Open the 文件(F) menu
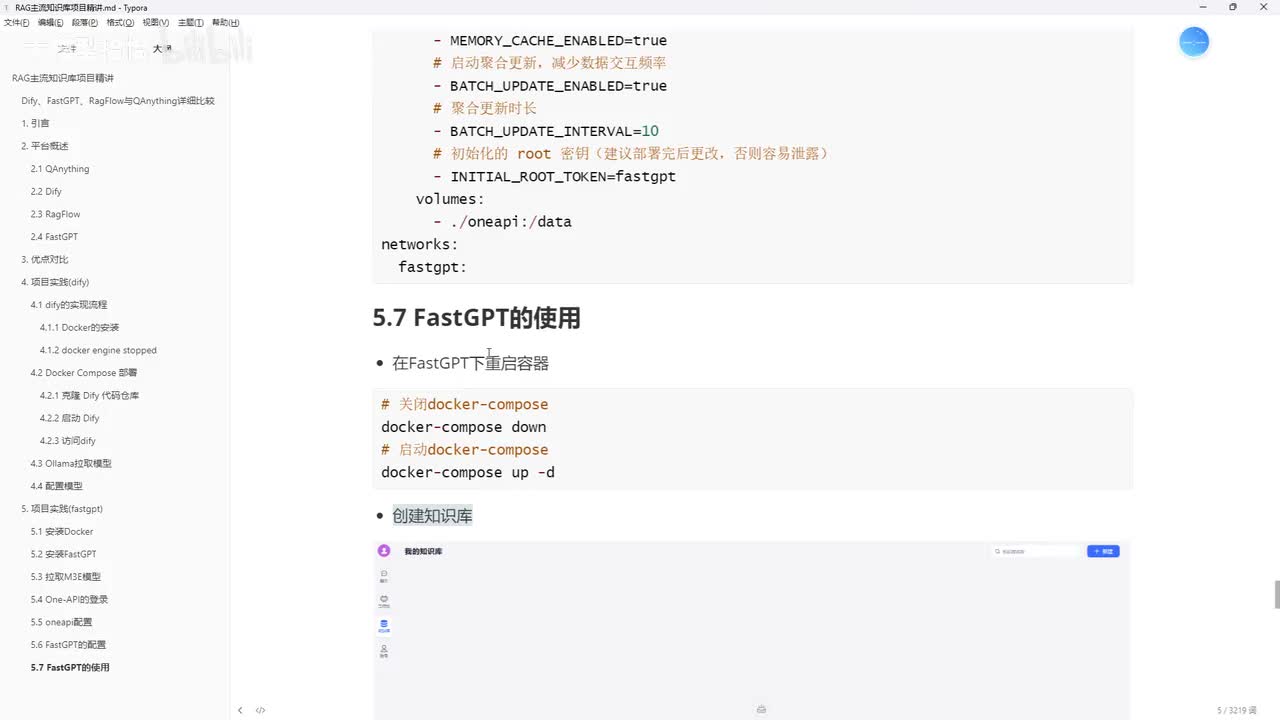 pos(16,22)
